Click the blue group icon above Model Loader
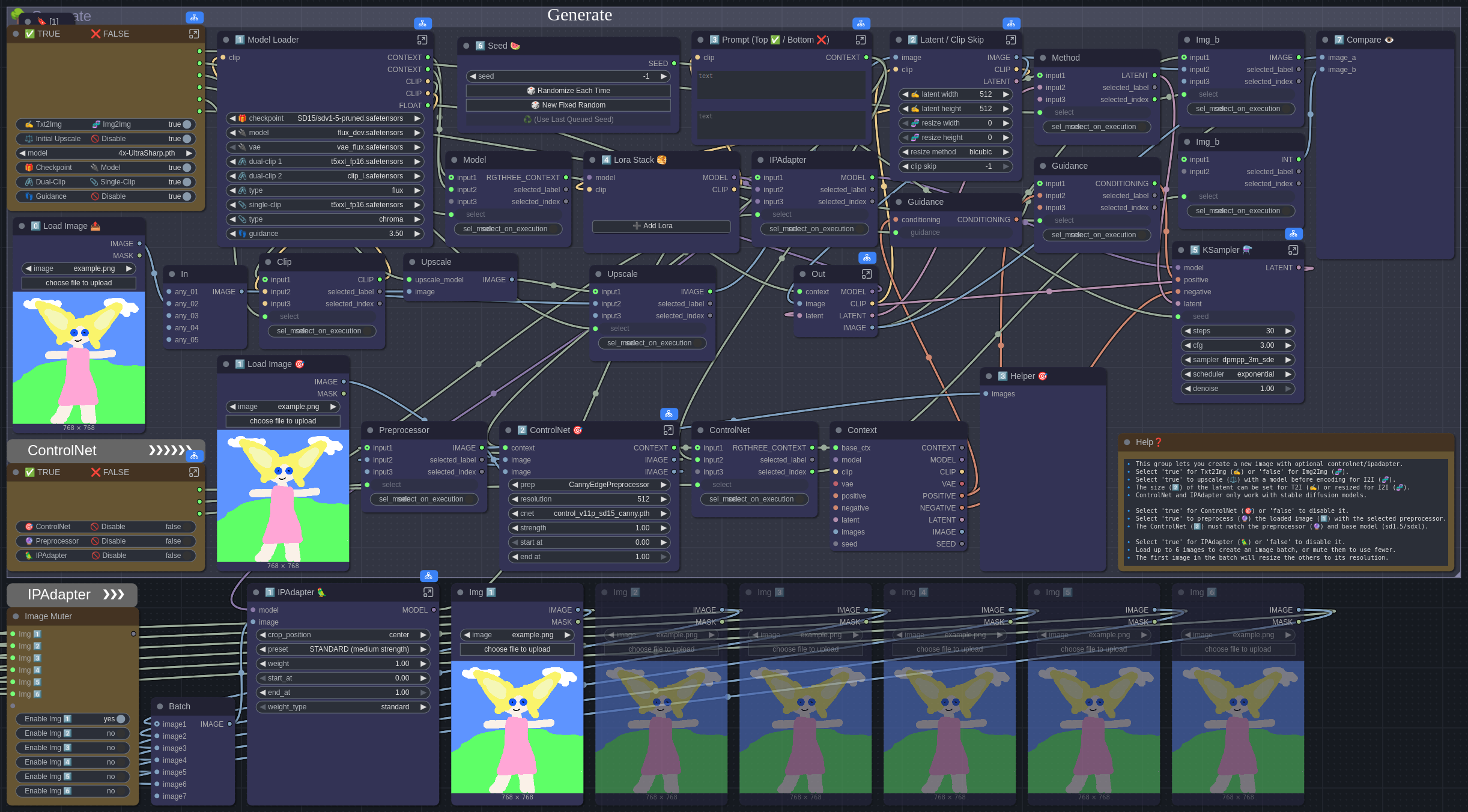Image resolution: width=1468 pixels, height=812 pixels. (x=422, y=23)
